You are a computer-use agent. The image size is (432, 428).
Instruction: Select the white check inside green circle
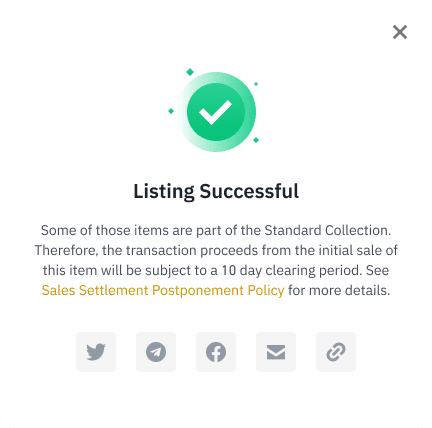pyautogui.click(x=215, y=112)
